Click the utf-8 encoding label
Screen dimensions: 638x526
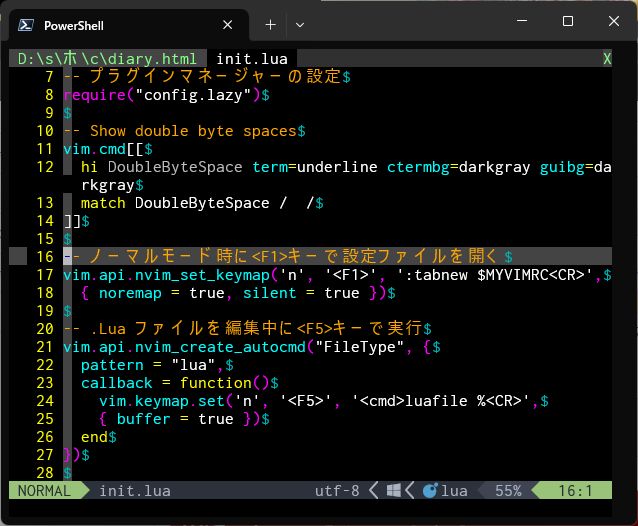pyautogui.click(x=336, y=491)
